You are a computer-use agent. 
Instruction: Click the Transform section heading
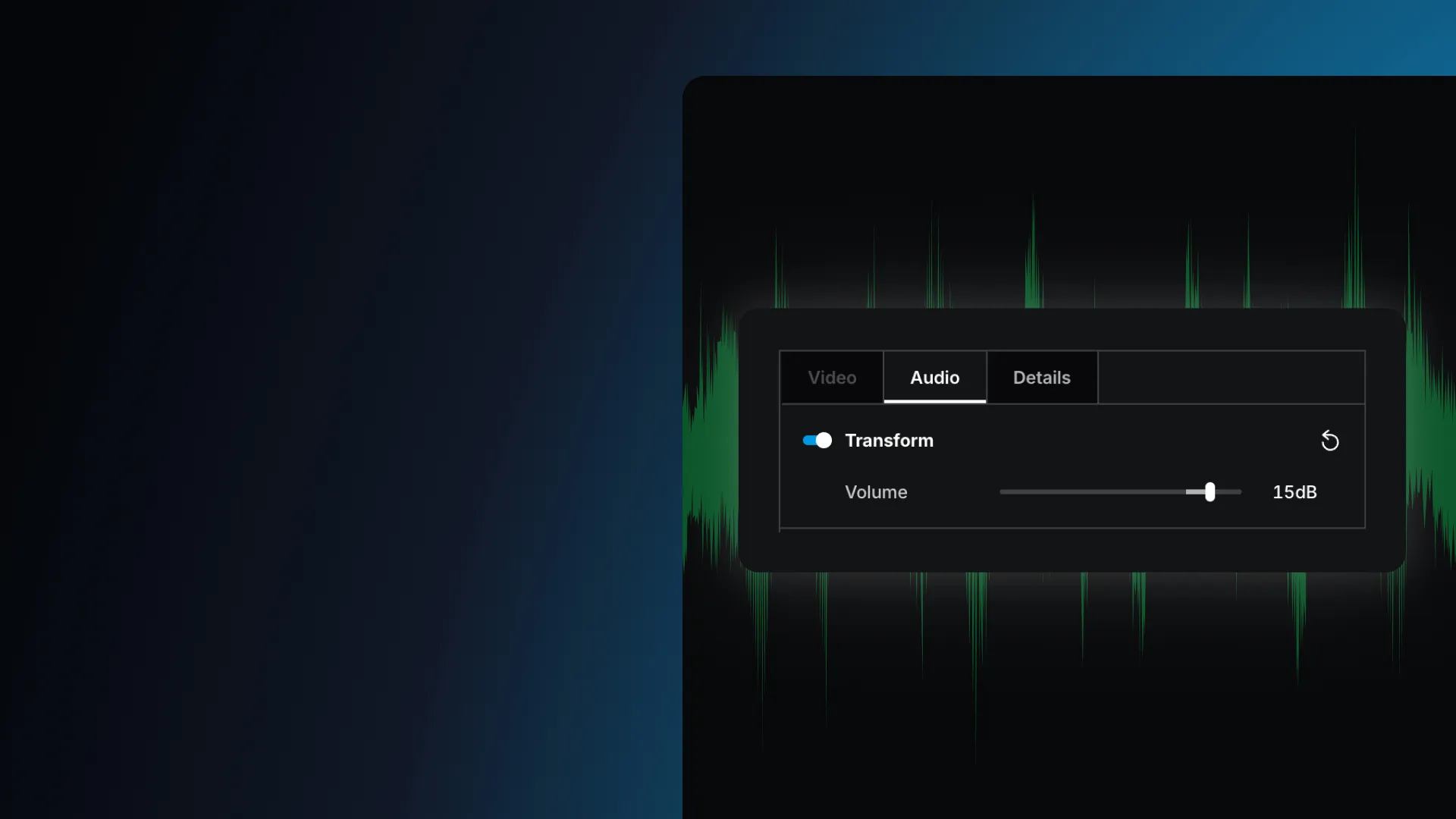pos(889,441)
